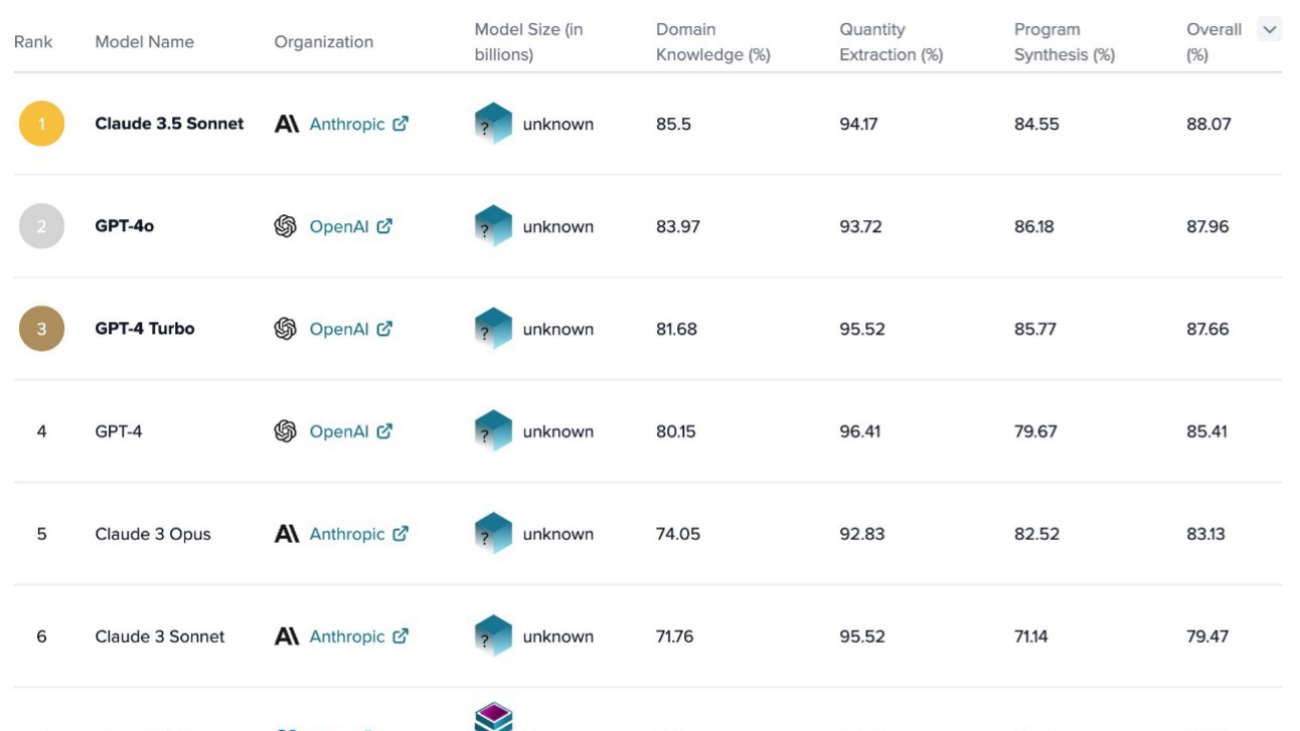Click the rank number 6 cell

coord(42,637)
